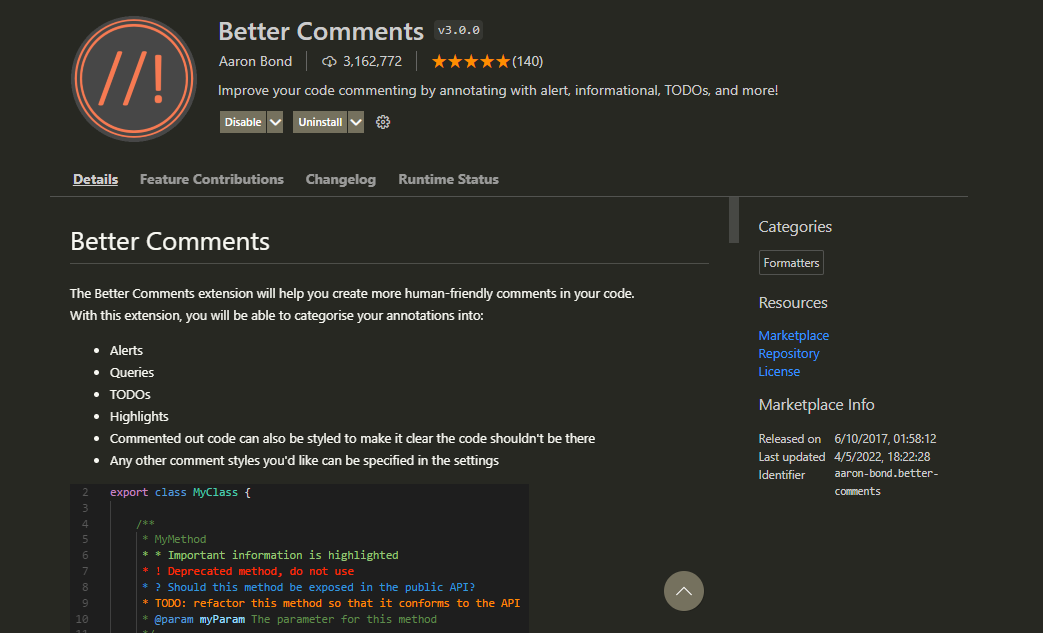Viewport: 1043px width, 633px height.
Task: Click the Better Comments extension logo icon
Action: [x=133, y=79]
